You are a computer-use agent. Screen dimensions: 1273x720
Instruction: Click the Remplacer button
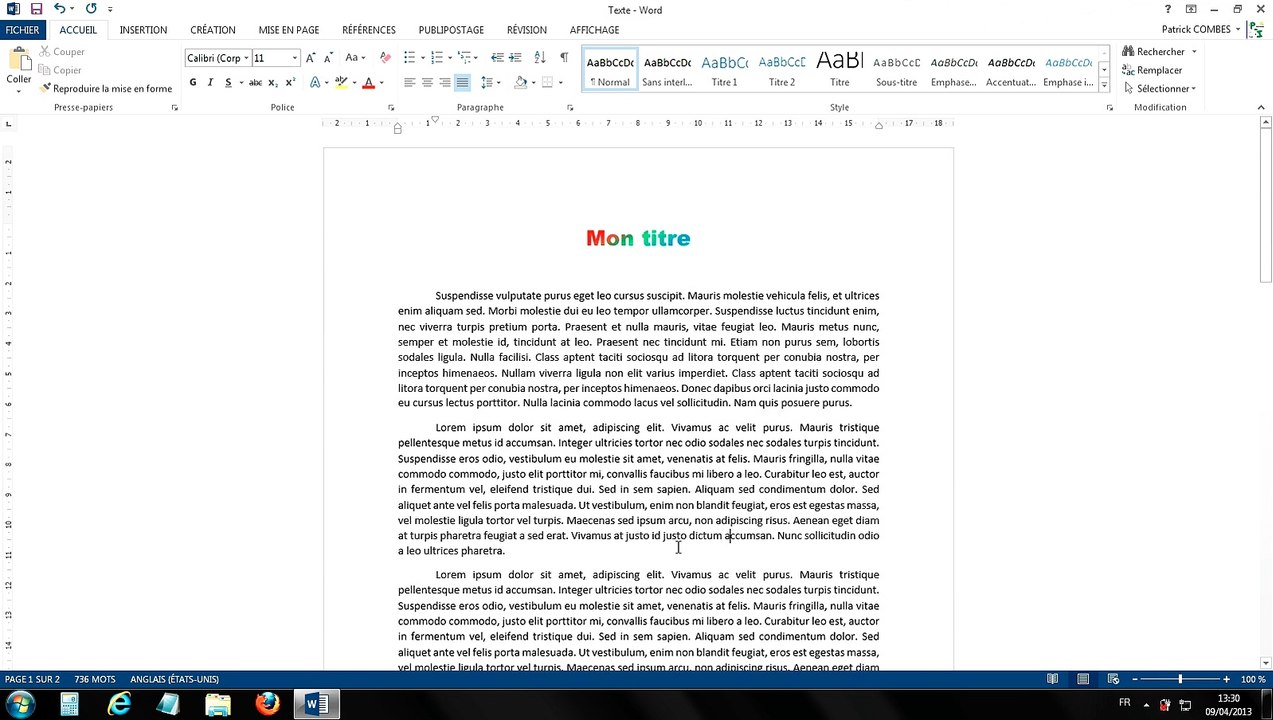[1152, 70]
